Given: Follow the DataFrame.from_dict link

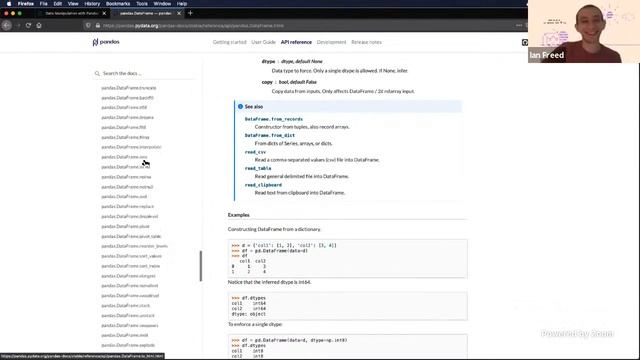Looking at the screenshot, I should pos(269,136).
